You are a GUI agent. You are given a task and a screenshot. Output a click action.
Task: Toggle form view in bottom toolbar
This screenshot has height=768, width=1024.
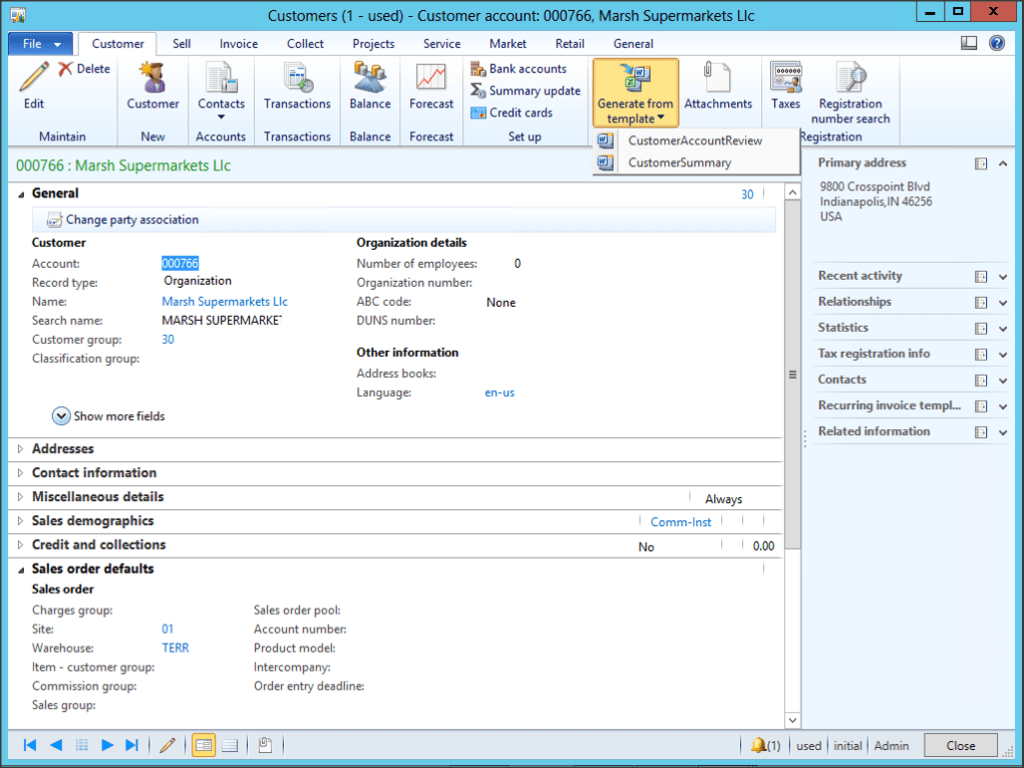tap(203, 744)
